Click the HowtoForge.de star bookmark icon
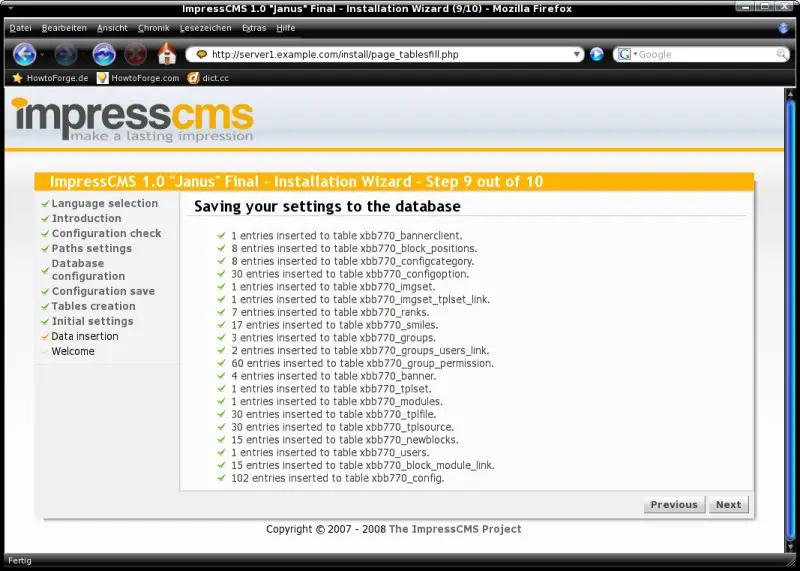 tap(17, 78)
